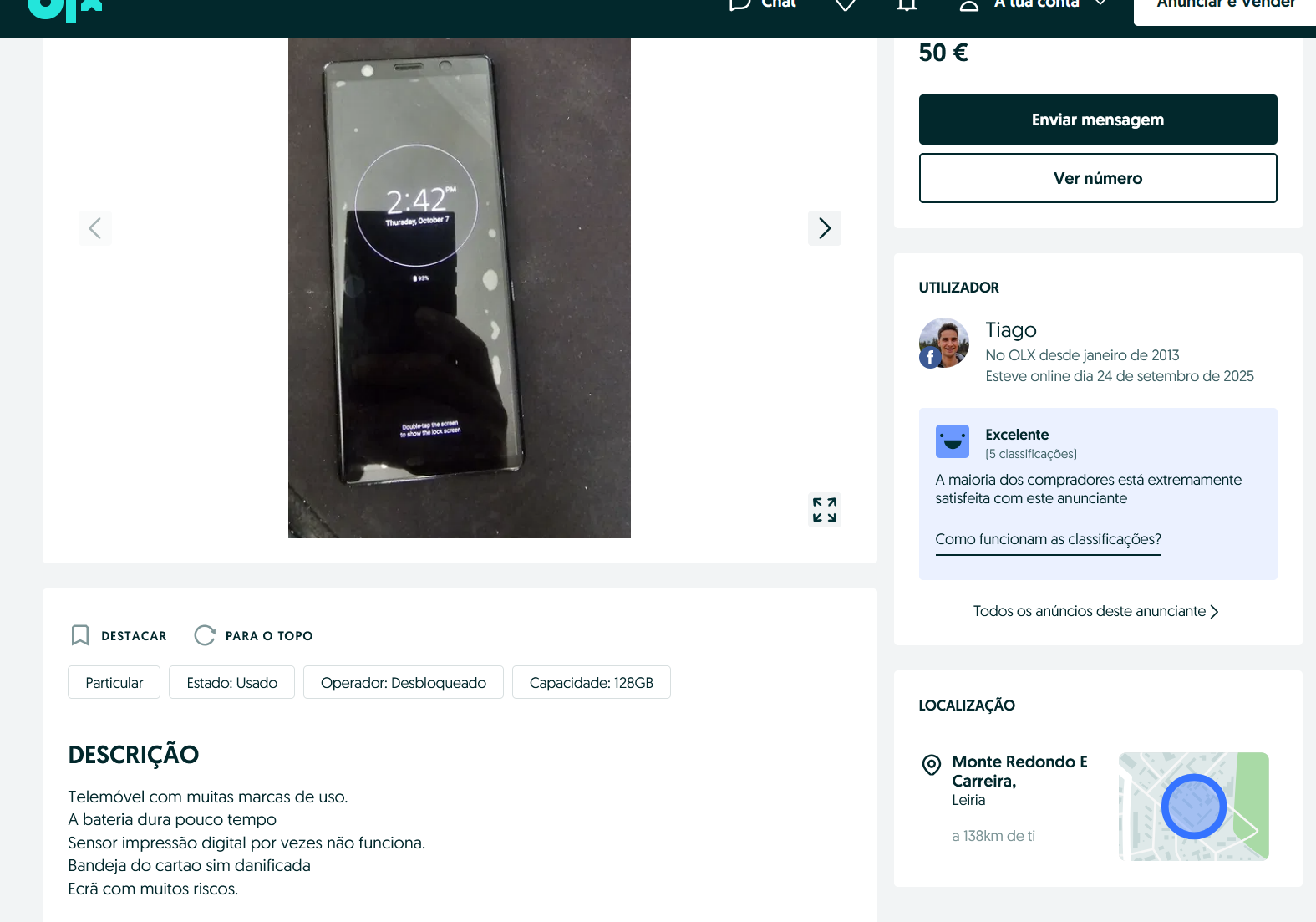The width and height of the screenshot is (1316, 922).
Task: Open notifications bell icon
Action: point(907,6)
